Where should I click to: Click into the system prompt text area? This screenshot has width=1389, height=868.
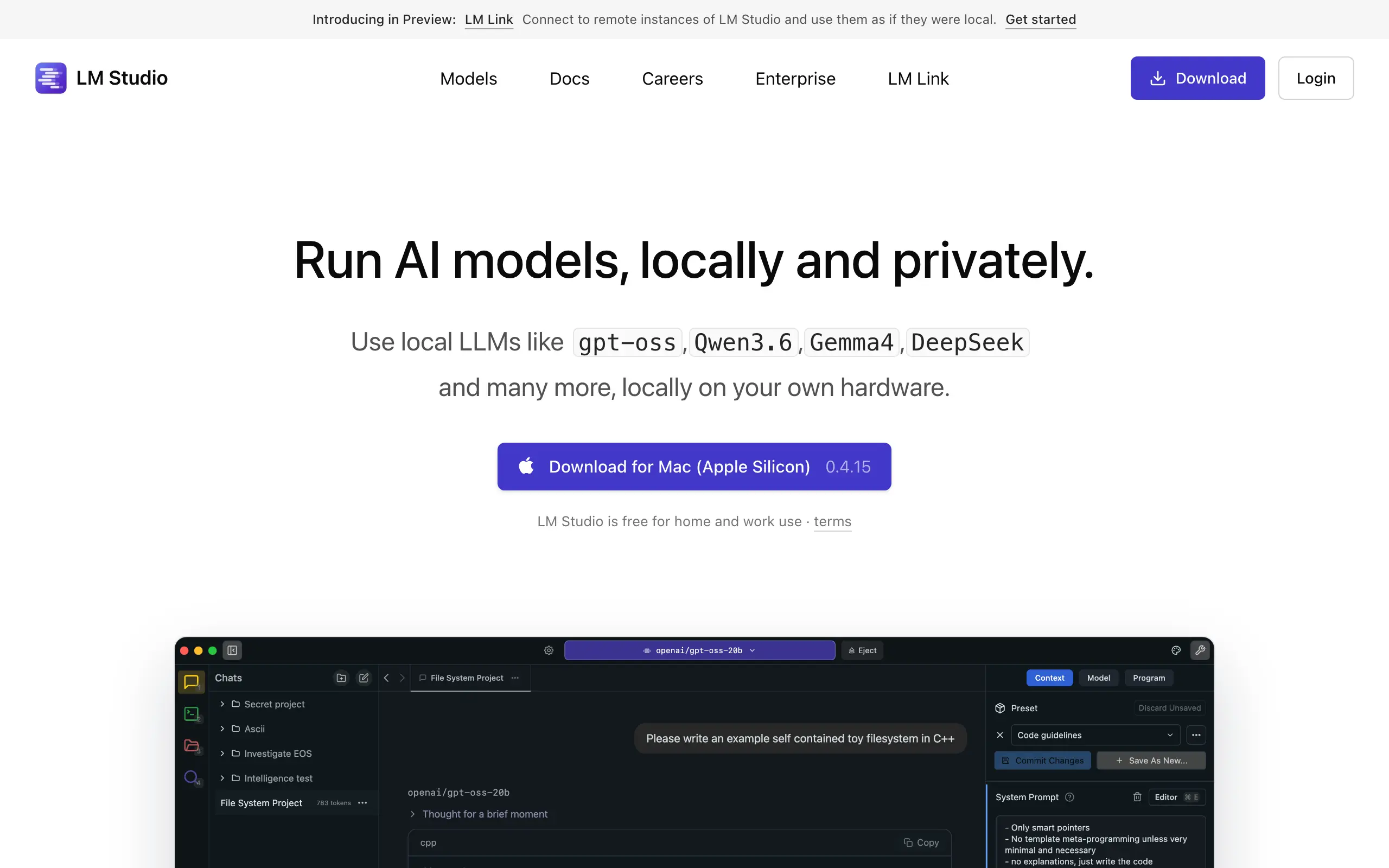[x=1100, y=841]
